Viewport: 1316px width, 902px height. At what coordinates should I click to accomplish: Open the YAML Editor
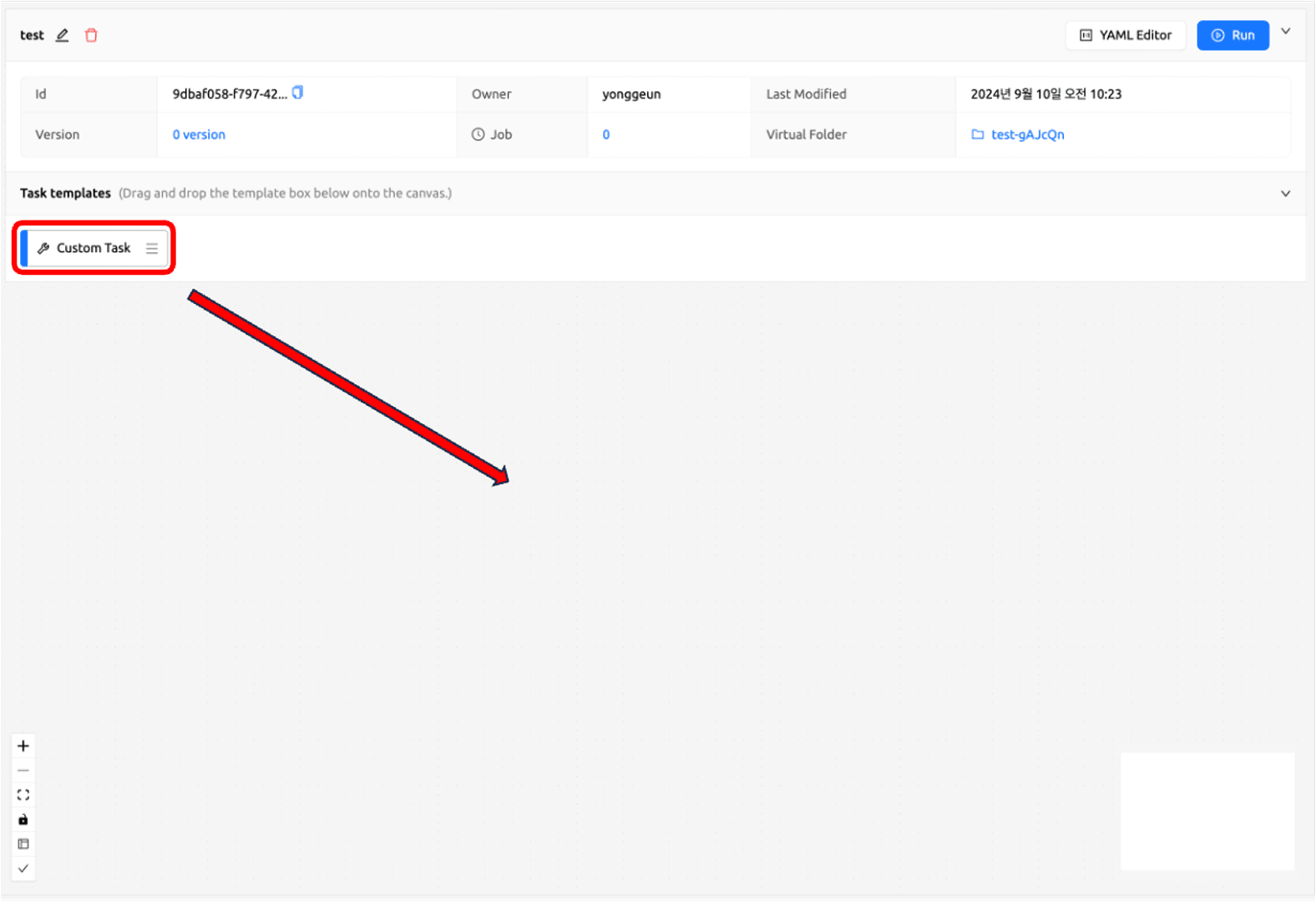pyautogui.click(x=1125, y=35)
